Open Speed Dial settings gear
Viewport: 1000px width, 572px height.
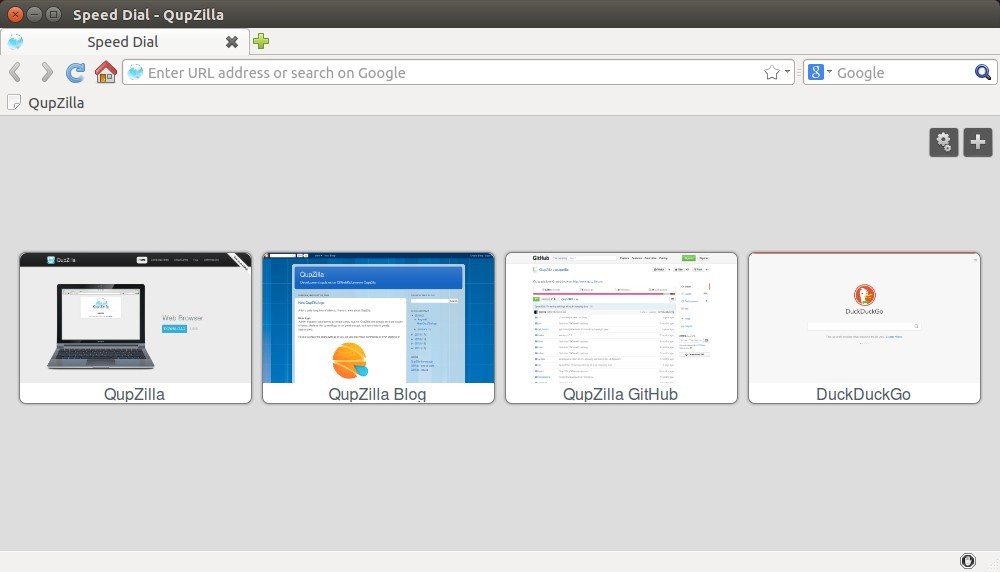[944, 142]
